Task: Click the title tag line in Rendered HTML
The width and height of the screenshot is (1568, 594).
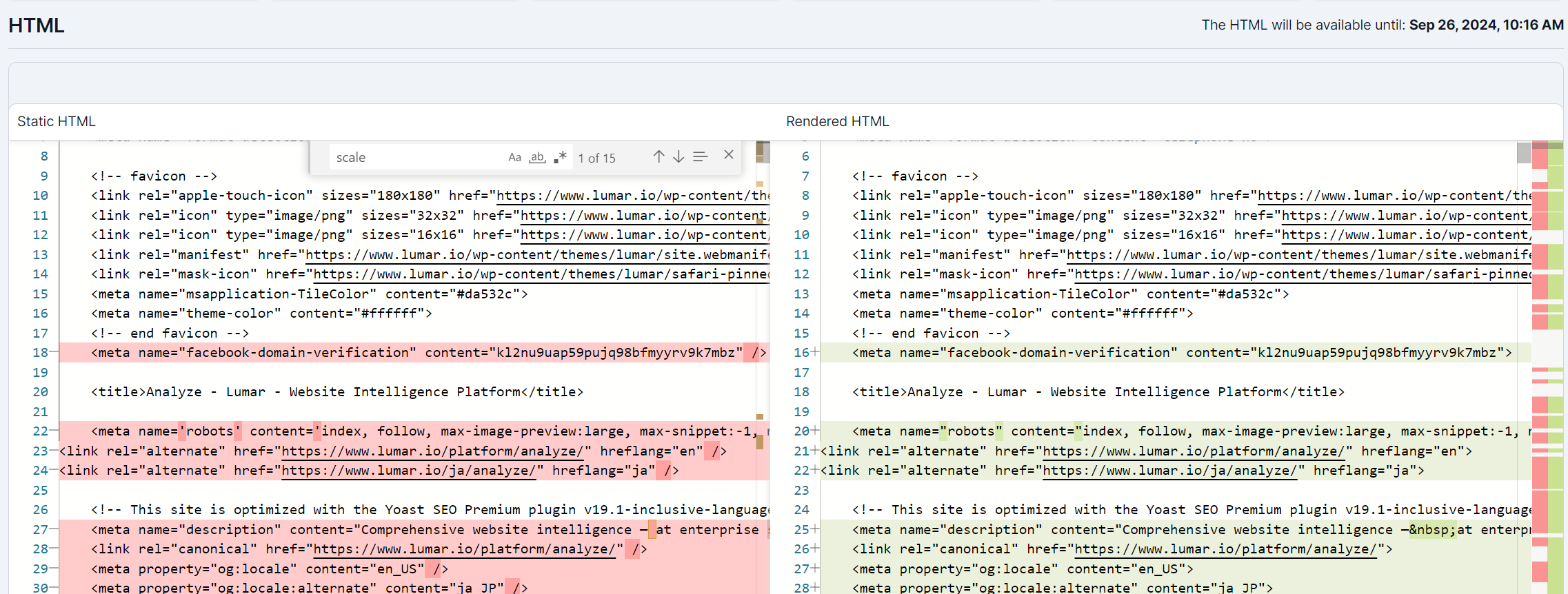Action: 1098,392
